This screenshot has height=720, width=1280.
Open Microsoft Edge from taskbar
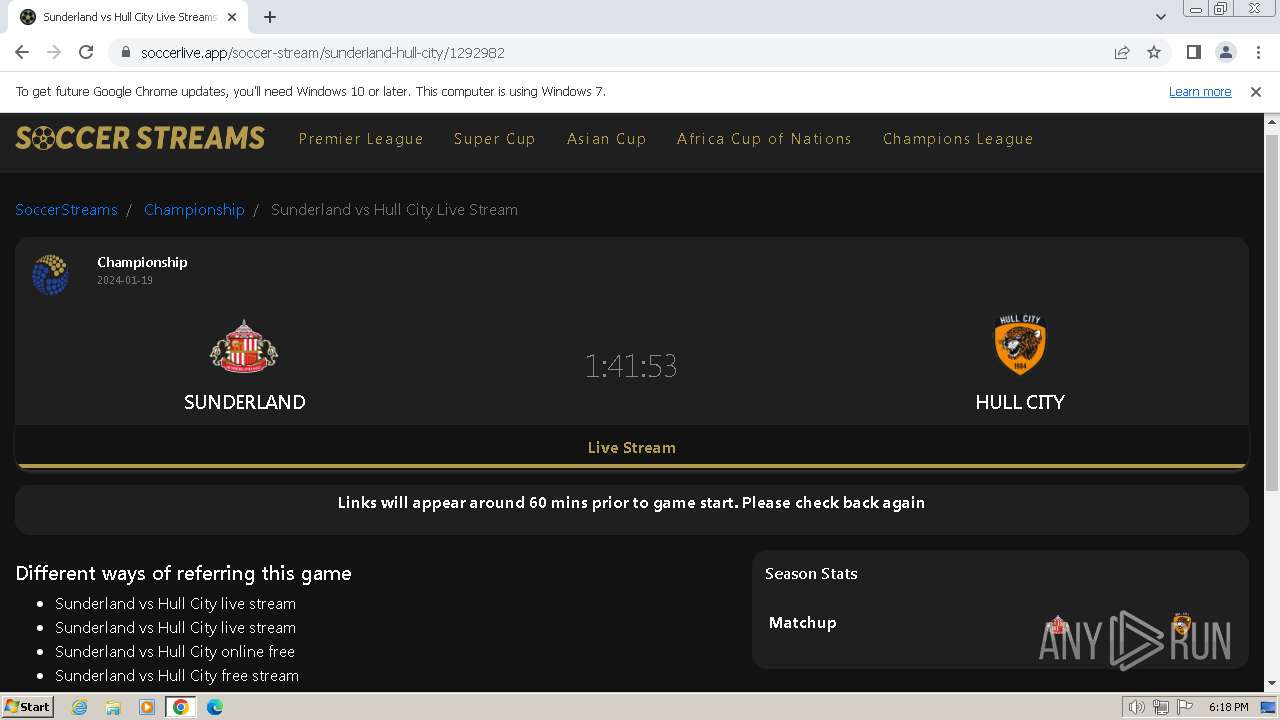(x=215, y=707)
